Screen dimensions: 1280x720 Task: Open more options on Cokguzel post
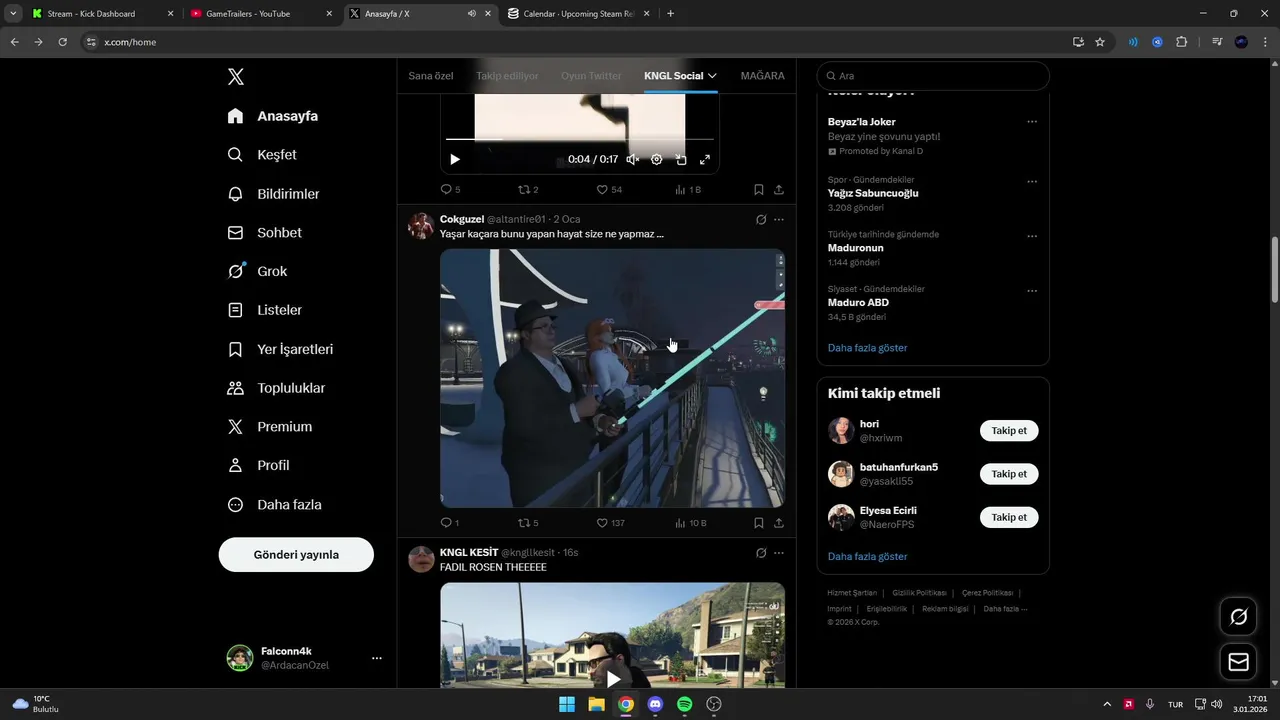point(779,219)
